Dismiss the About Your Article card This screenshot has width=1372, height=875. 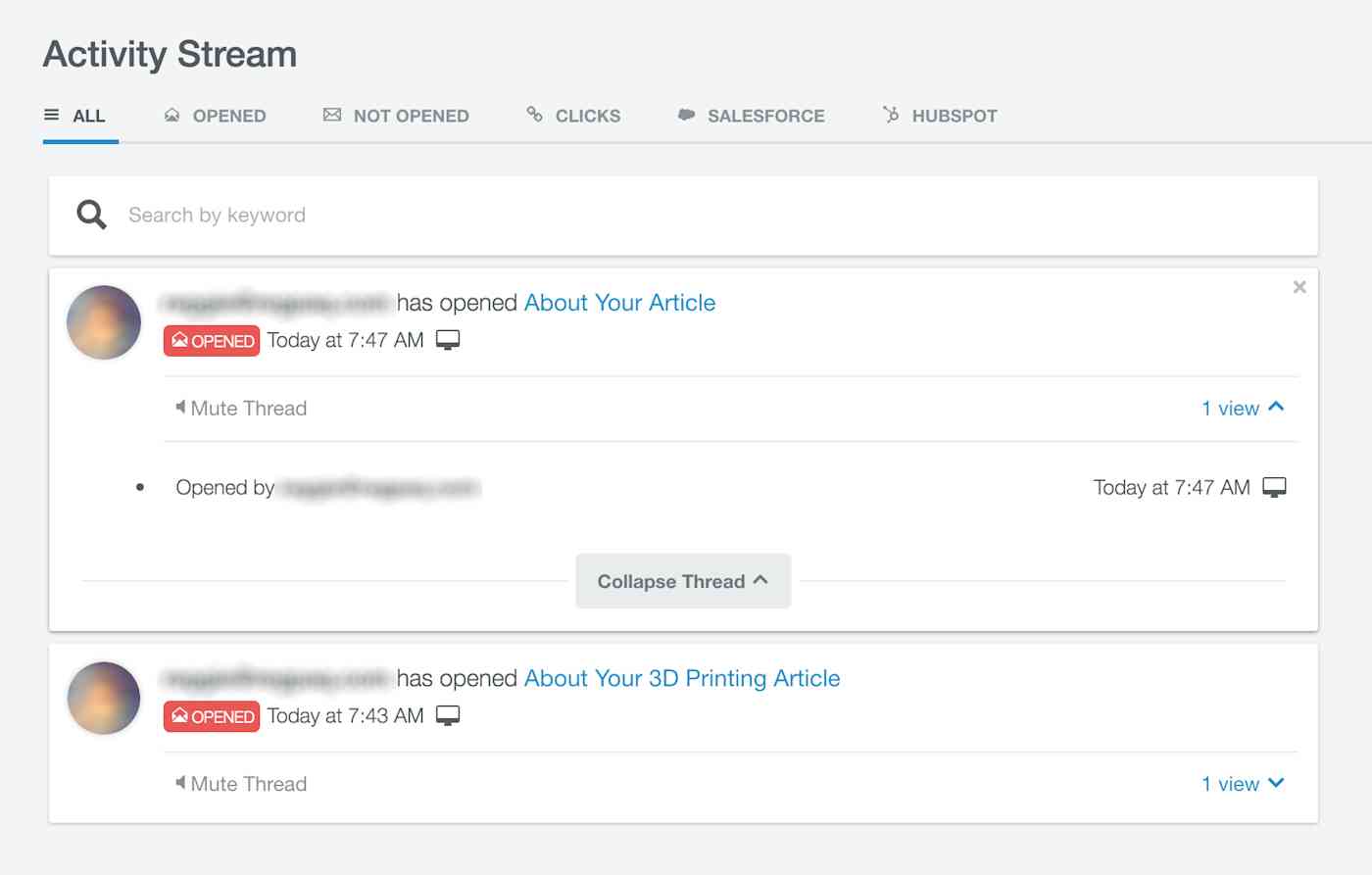pos(1299,287)
